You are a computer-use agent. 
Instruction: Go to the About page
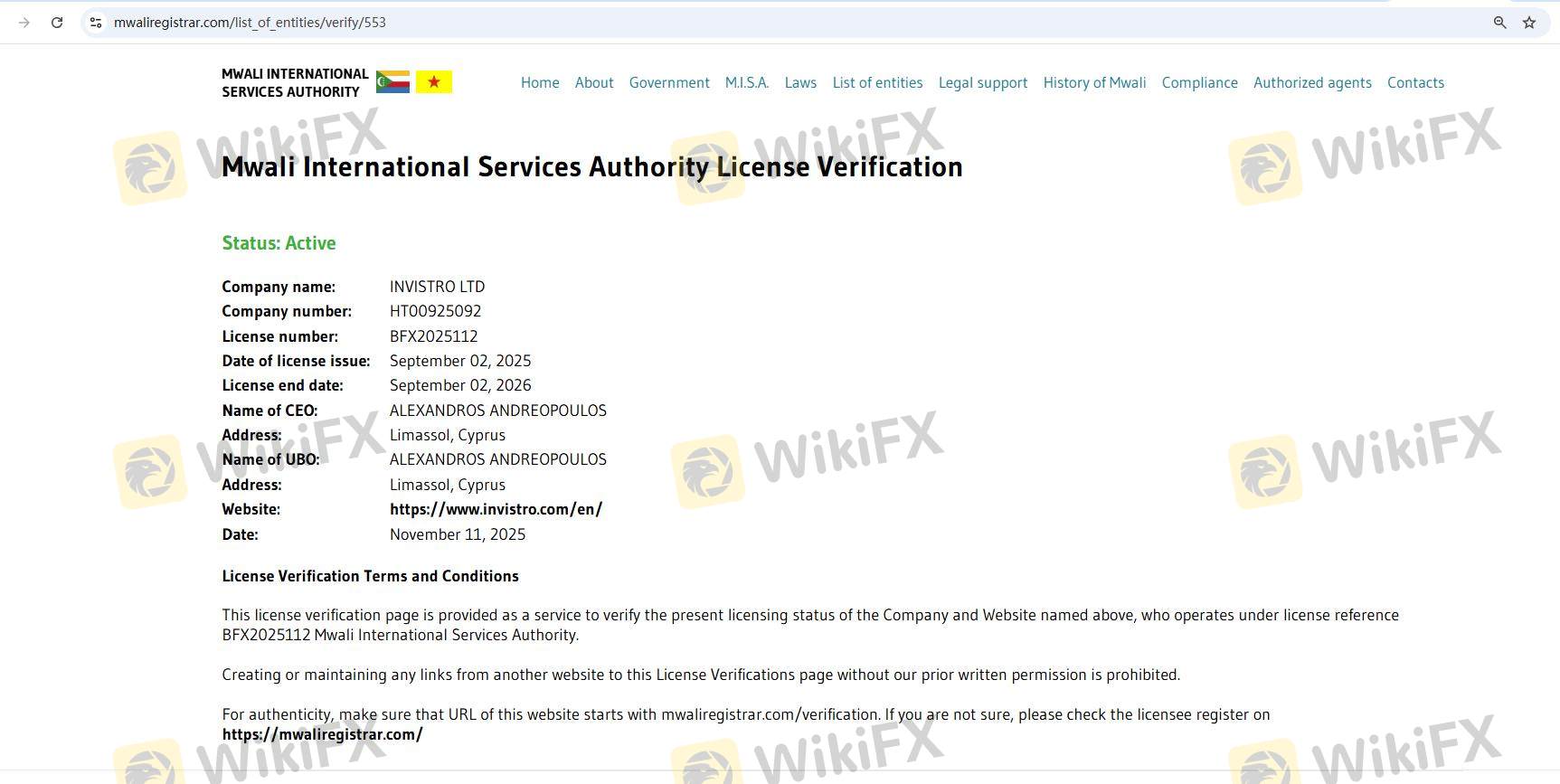[x=594, y=82]
